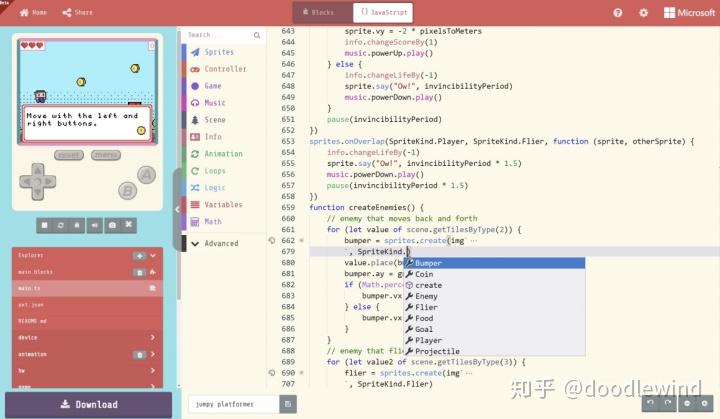Stop the simulator
Screen dimensions: 720x419
[44, 225]
